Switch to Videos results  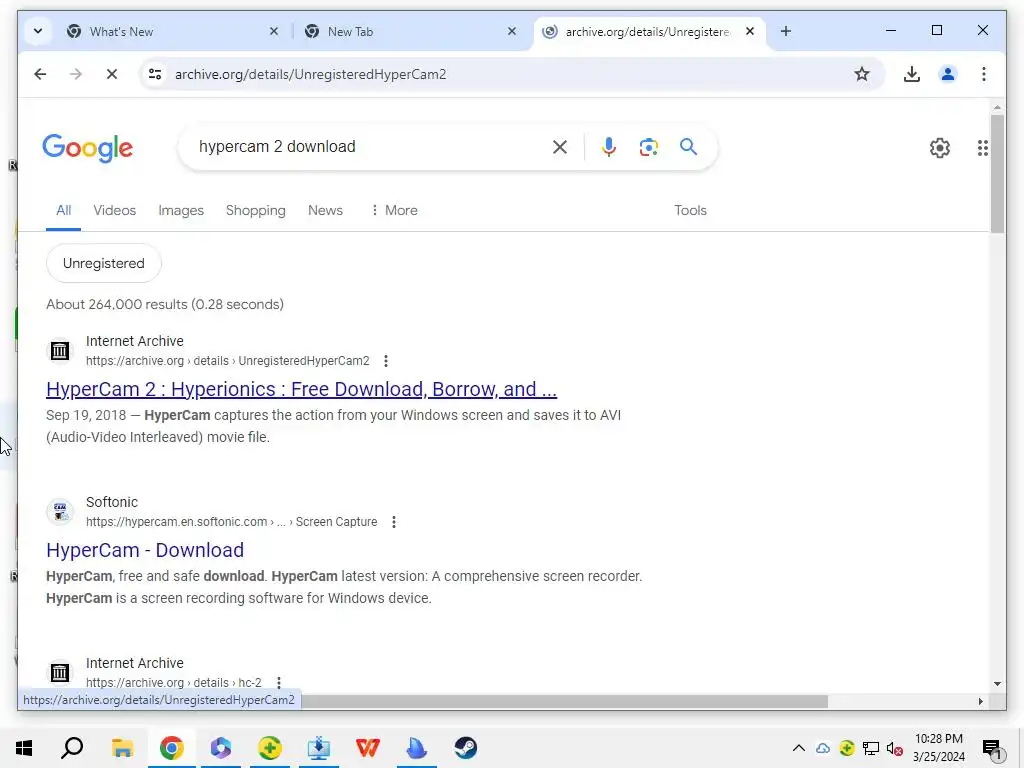[114, 210]
